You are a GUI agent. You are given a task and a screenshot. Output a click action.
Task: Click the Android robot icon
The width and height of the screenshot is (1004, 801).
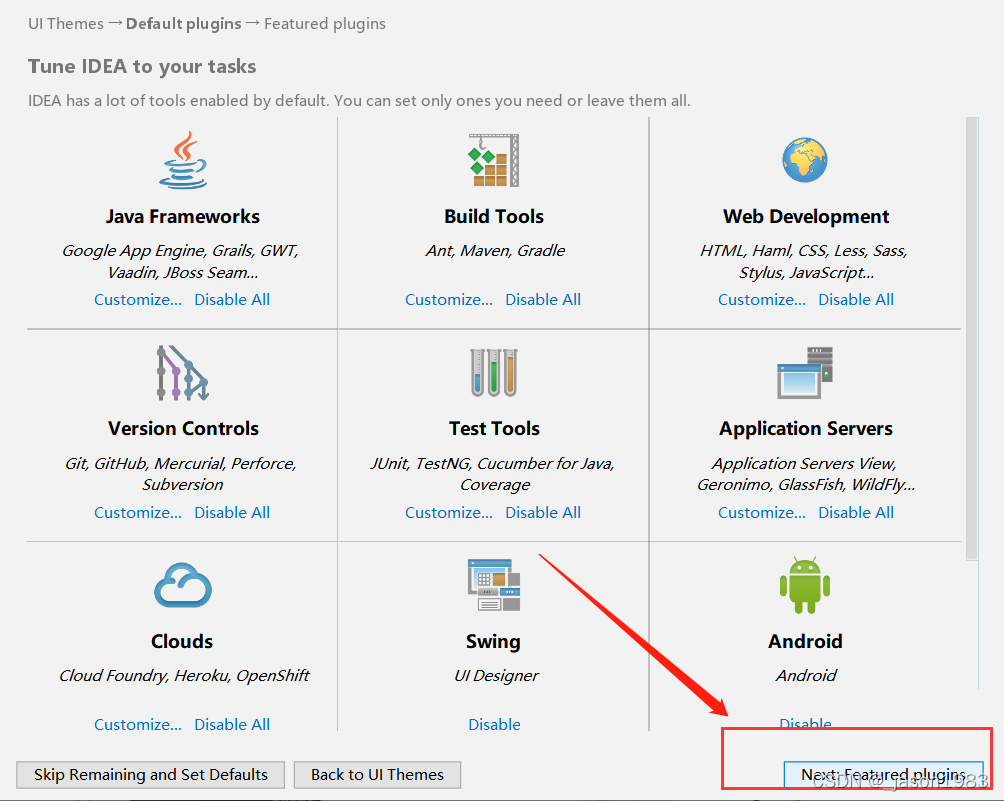(805, 585)
